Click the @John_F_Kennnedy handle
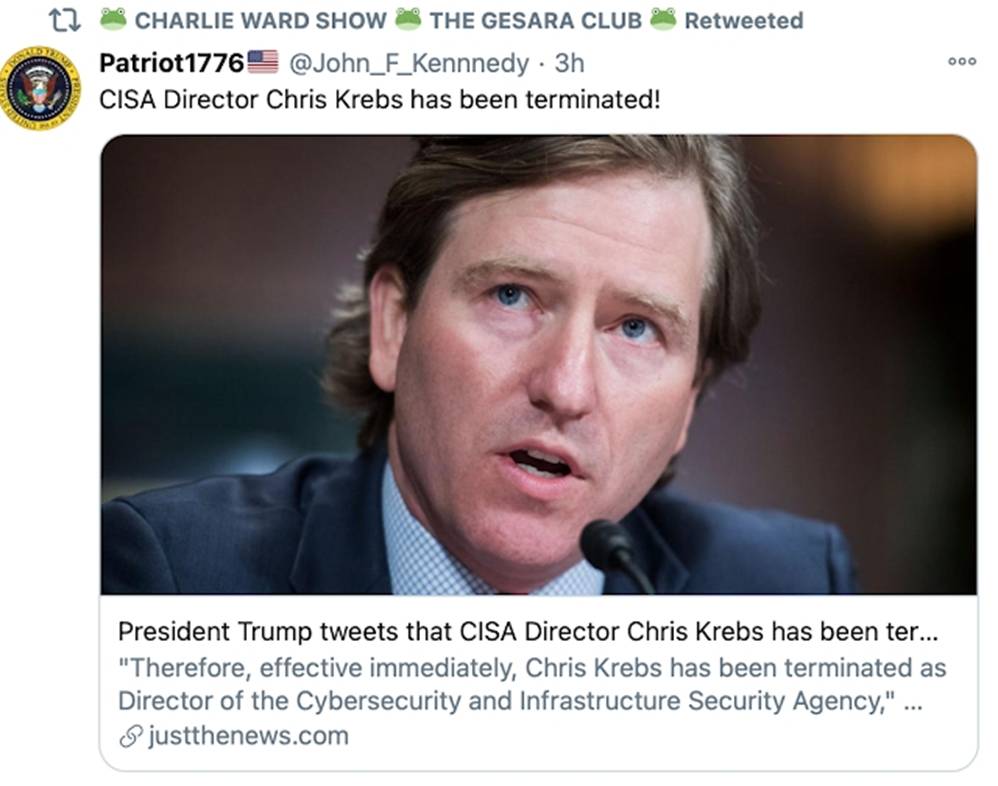 [x=408, y=63]
